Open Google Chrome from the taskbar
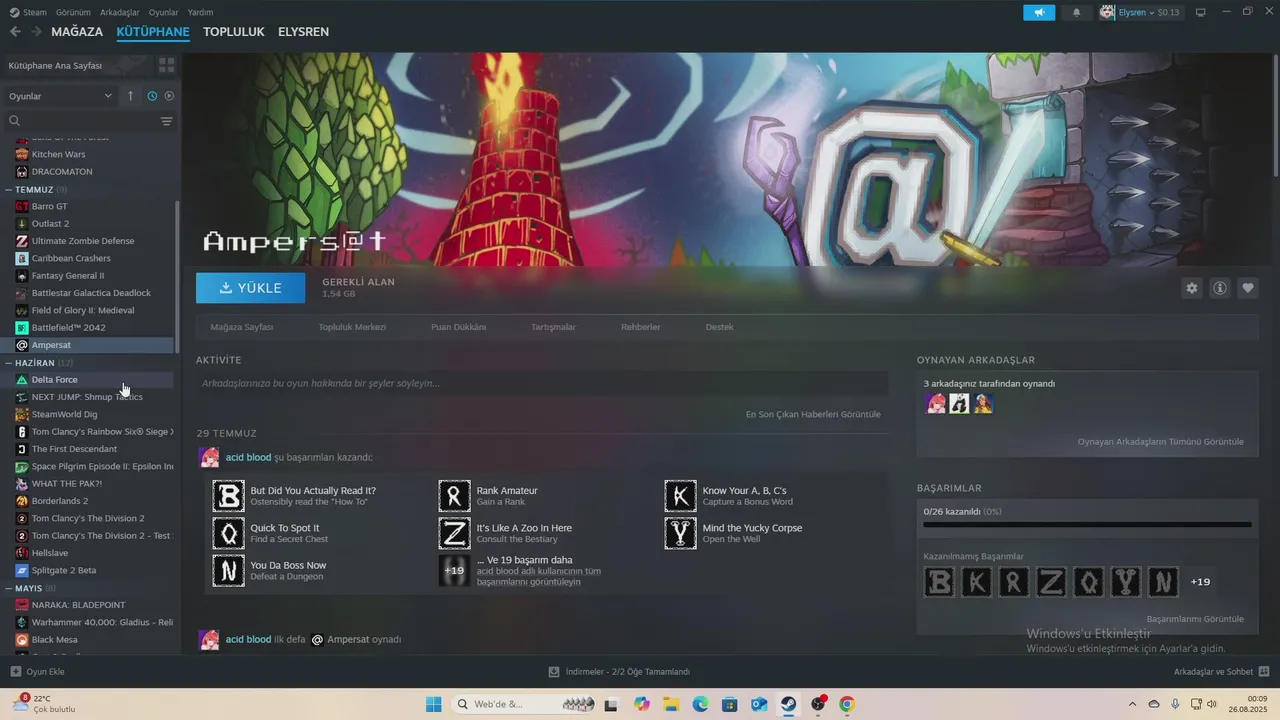 tap(847, 704)
